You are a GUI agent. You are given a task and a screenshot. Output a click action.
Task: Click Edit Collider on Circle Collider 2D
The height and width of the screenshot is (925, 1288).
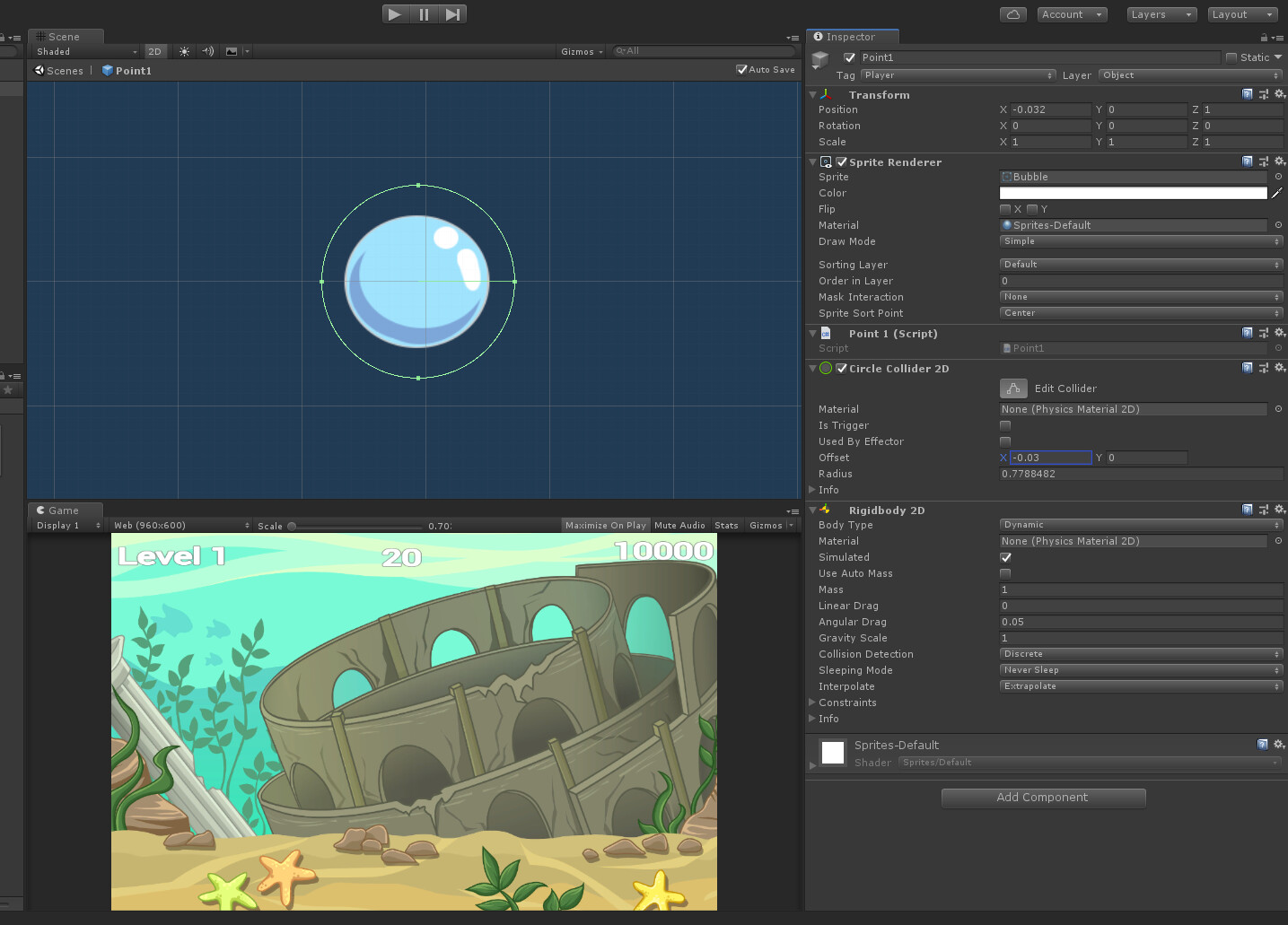pos(1012,388)
